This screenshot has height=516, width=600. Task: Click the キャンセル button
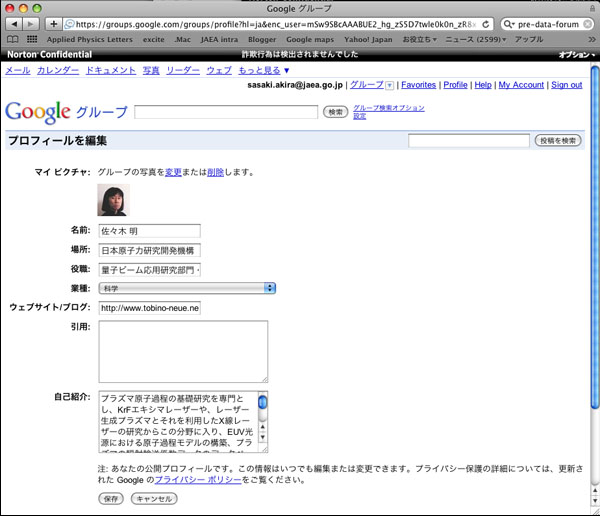tap(154, 499)
